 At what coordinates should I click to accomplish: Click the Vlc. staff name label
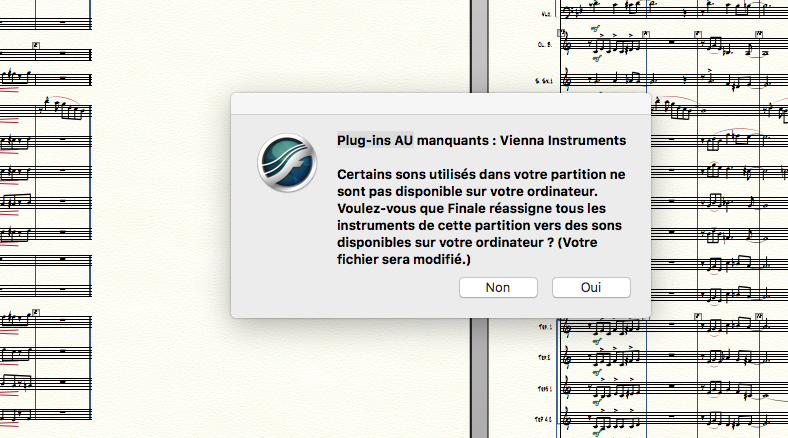pos(545,14)
